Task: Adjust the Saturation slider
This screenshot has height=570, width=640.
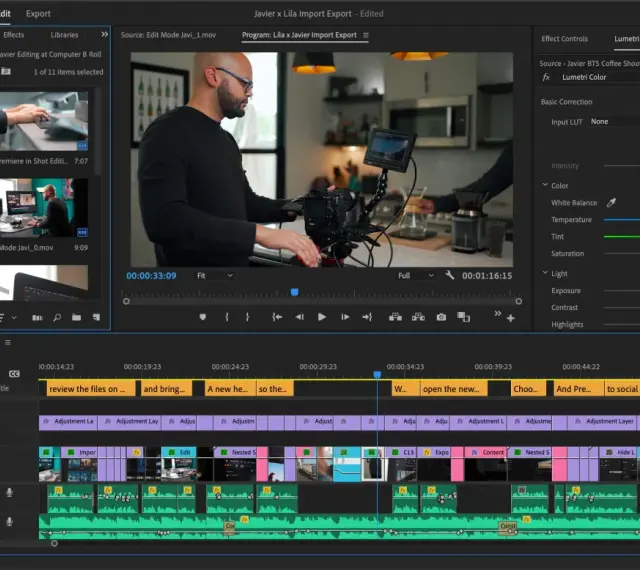Action: (x=622, y=254)
